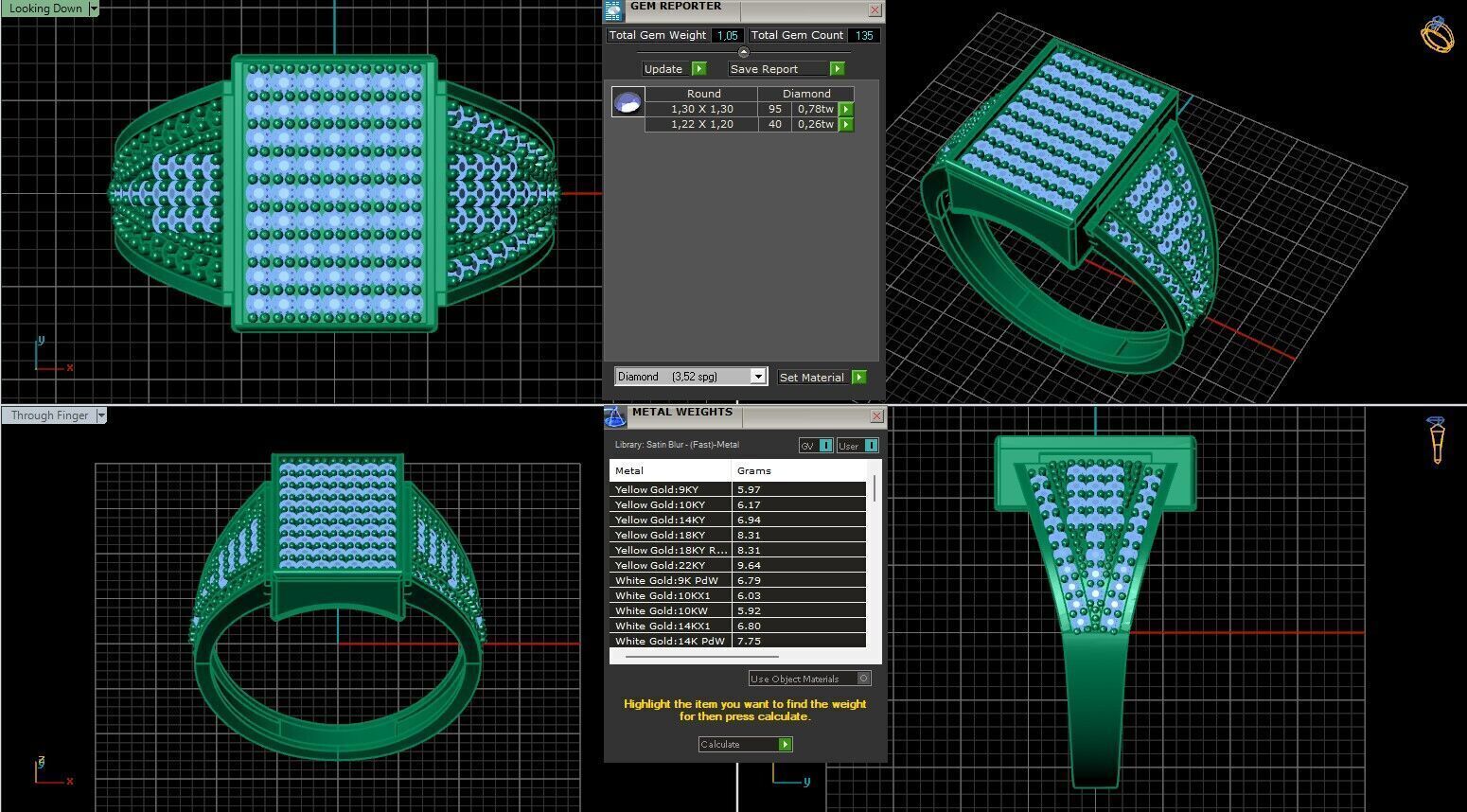This screenshot has height=812, width=1467.
Task: Click the gold ring icon in perspective viewport
Action: pyautogui.click(x=1437, y=35)
